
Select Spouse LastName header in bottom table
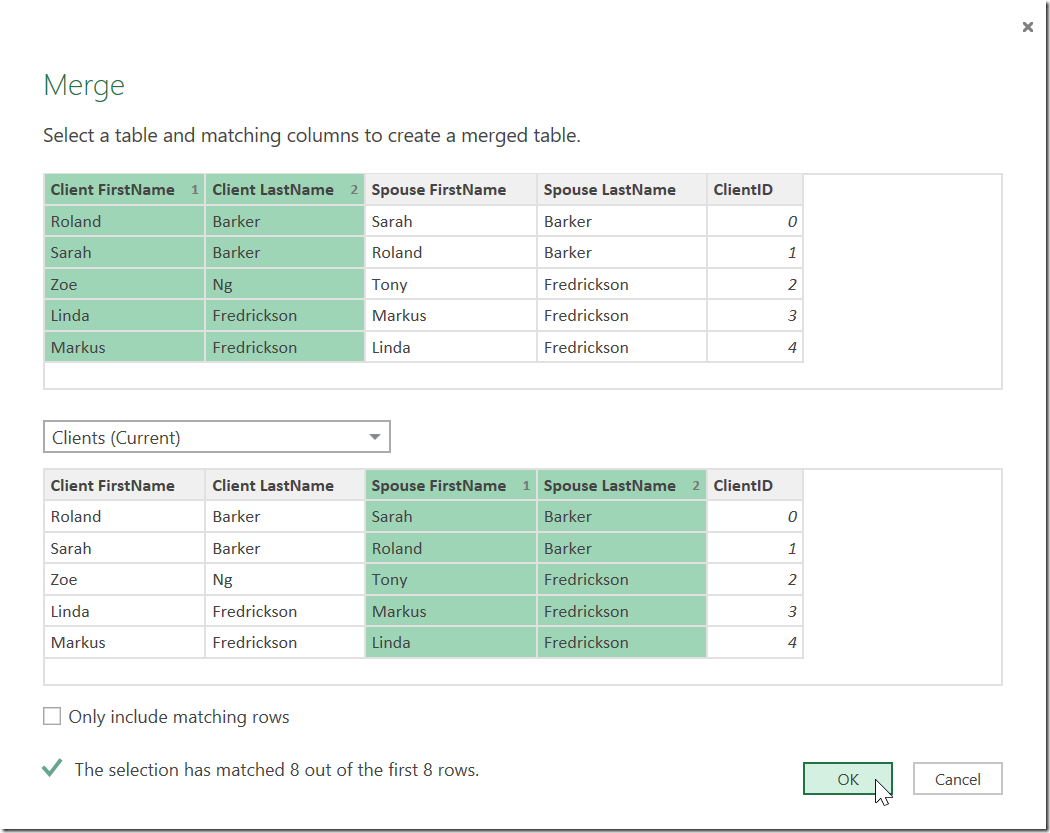coord(621,485)
